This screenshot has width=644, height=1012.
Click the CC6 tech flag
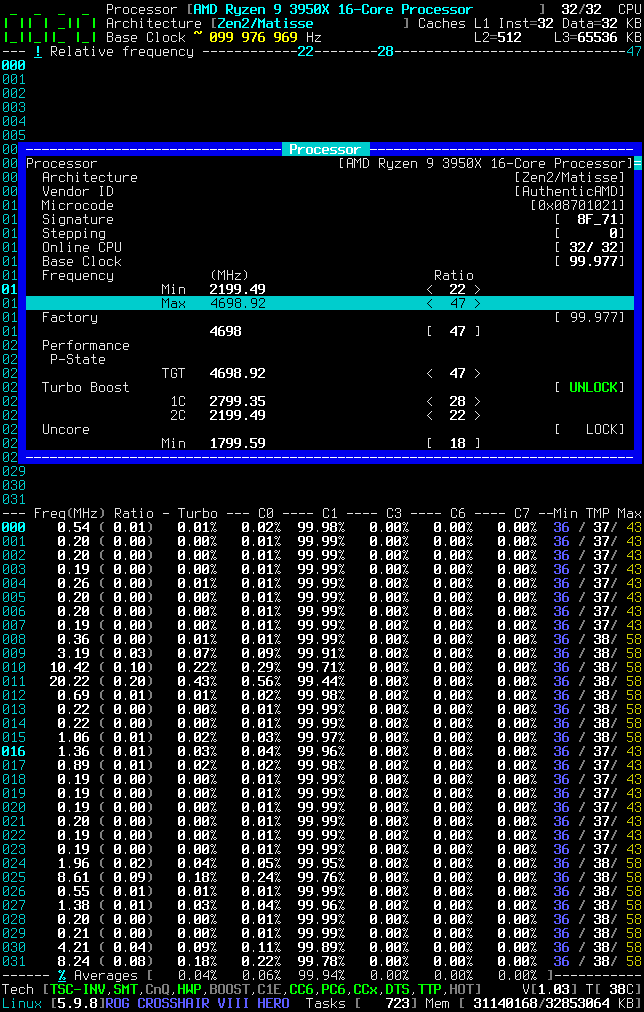(303, 989)
